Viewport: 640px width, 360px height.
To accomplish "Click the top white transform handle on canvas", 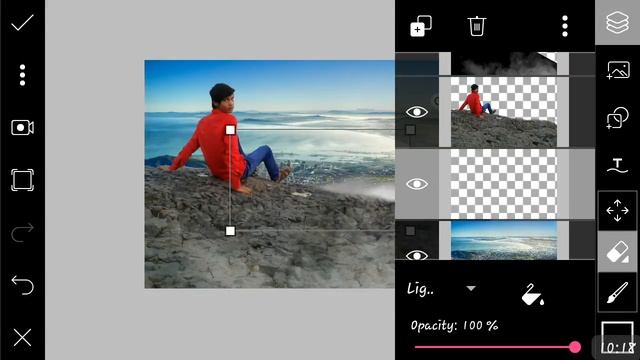I will (x=230, y=130).
